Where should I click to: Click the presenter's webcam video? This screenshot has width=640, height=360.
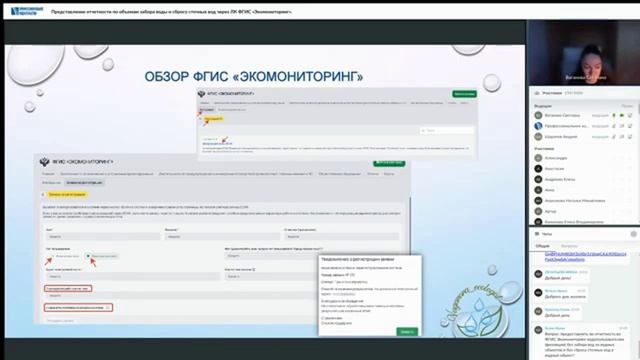(x=584, y=53)
